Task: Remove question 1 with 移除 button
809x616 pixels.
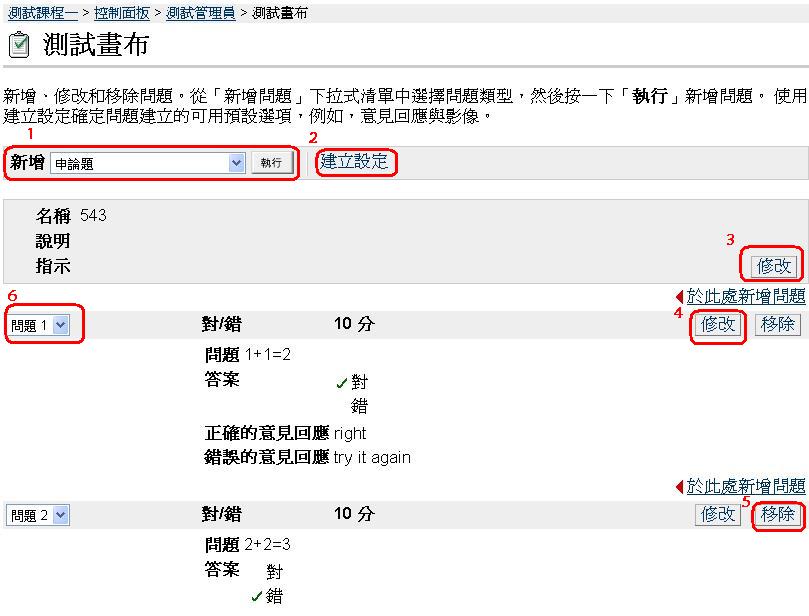Action: coord(777,324)
